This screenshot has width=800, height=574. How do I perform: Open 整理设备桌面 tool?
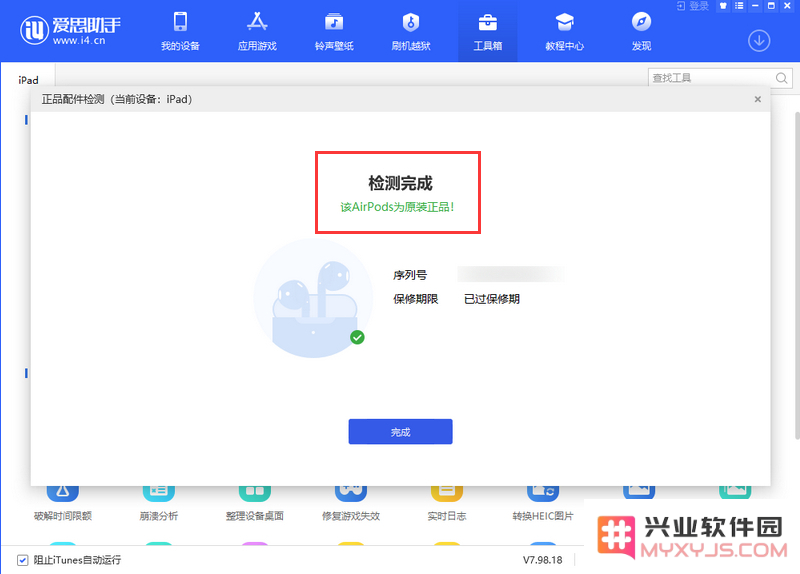pos(255,503)
